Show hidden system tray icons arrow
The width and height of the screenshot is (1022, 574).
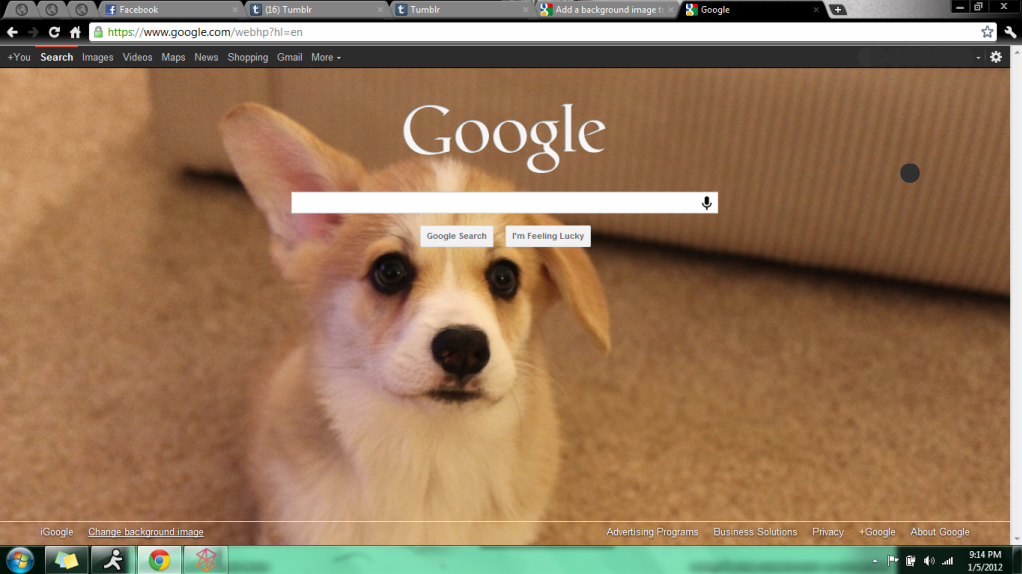coord(875,560)
